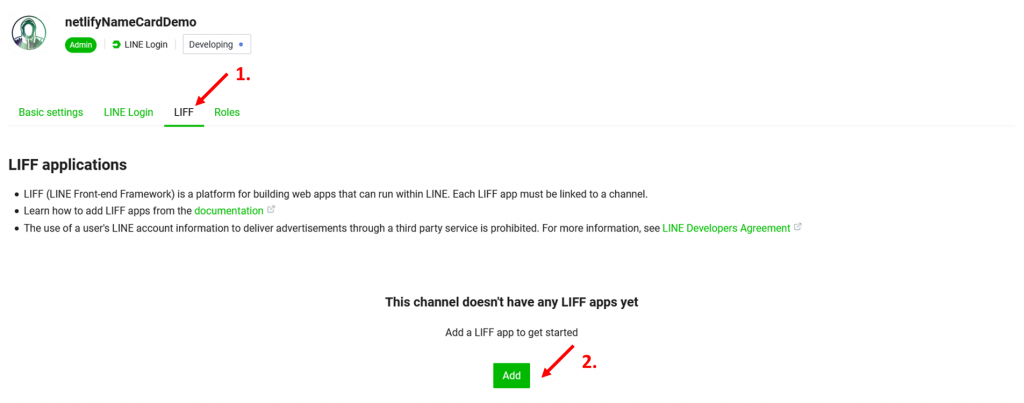Viewport: 1024px width, 403px height.
Task: Select the LIFF tab
Action: click(x=184, y=112)
